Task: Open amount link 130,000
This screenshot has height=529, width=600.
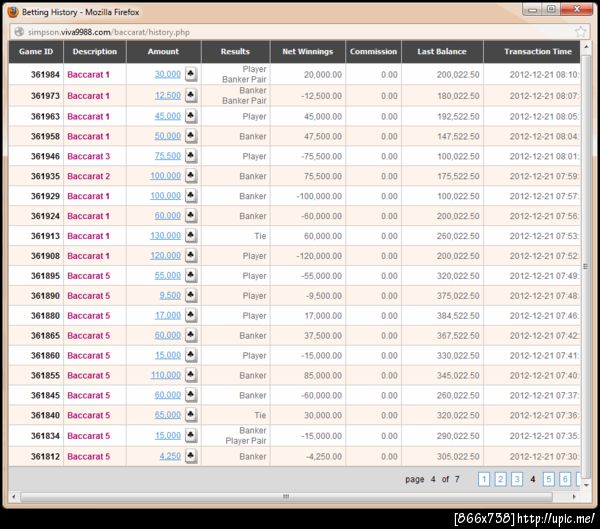Action: (x=165, y=235)
